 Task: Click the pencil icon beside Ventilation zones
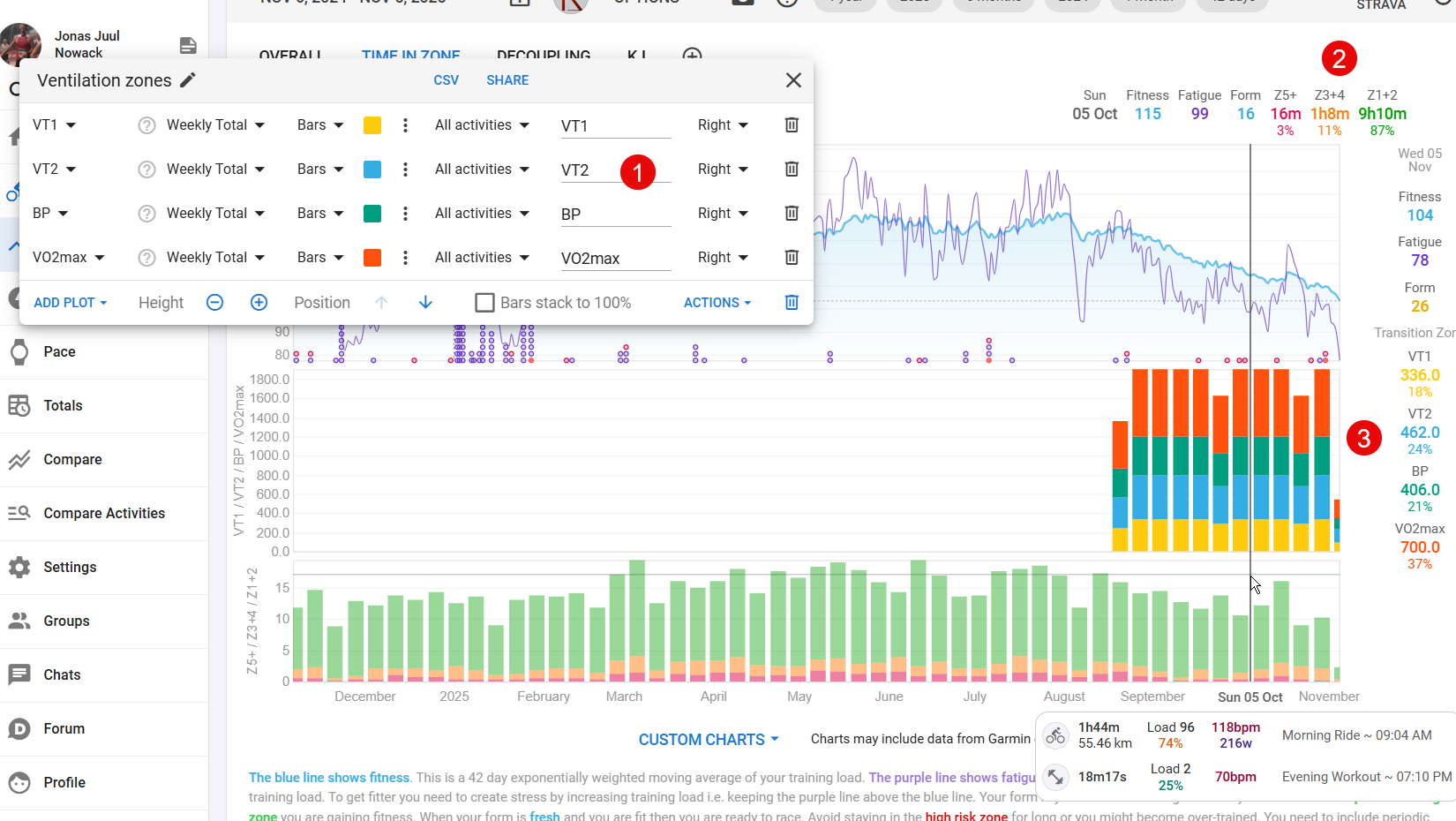[188, 80]
